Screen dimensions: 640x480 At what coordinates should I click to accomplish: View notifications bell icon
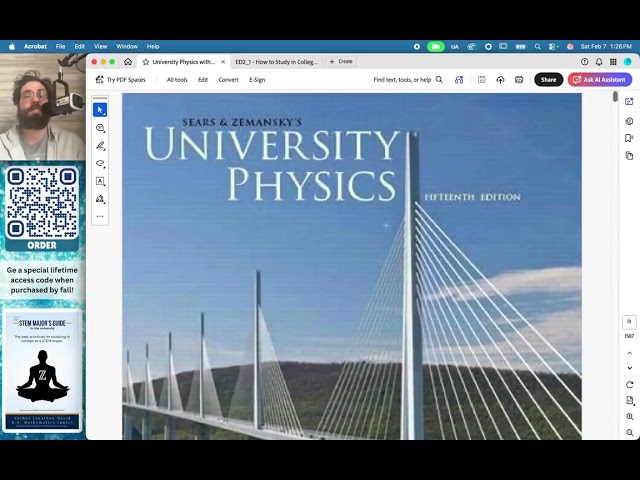tap(599, 62)
